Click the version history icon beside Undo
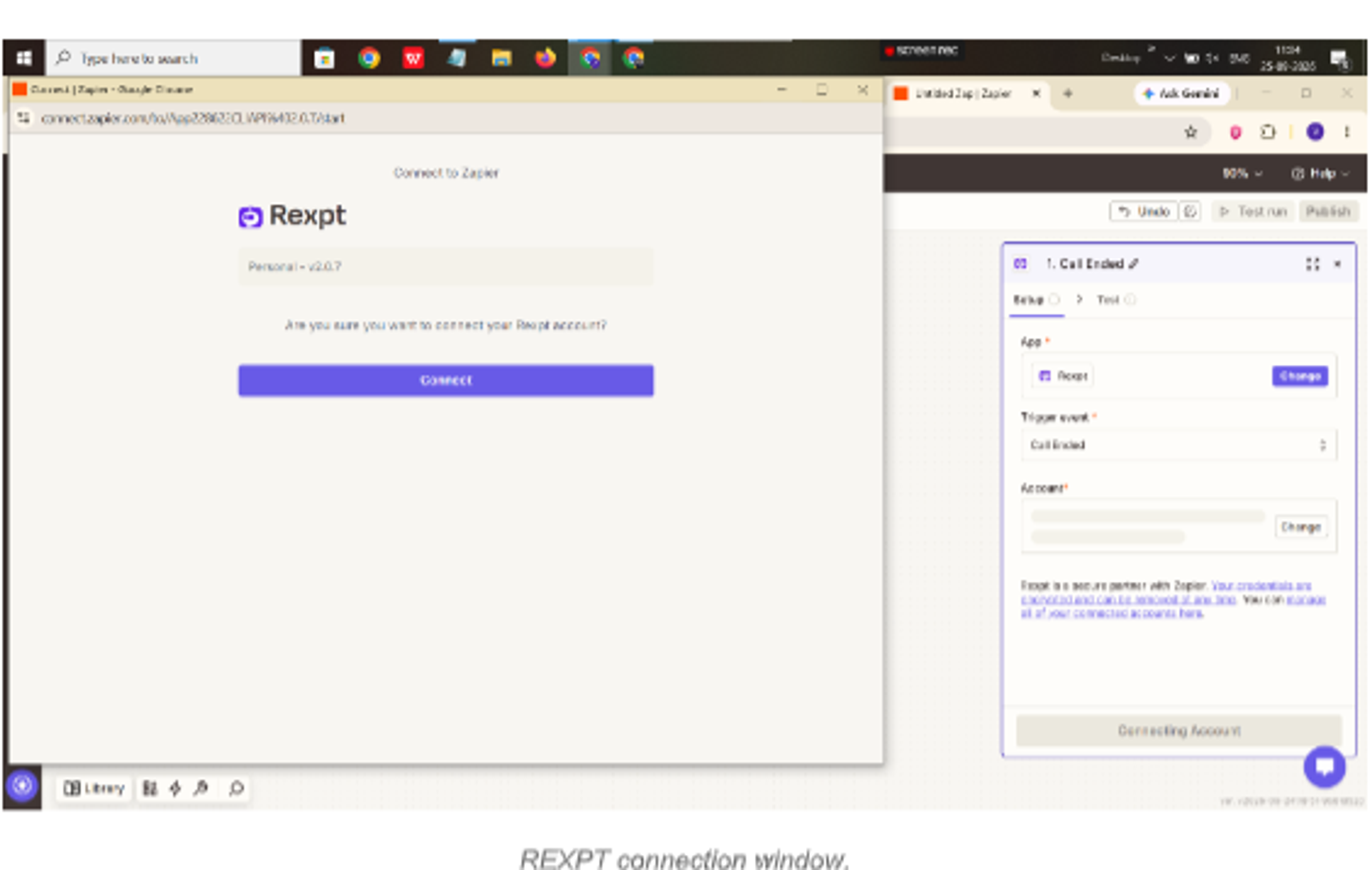1372x870 pixels. [1190, 212]
